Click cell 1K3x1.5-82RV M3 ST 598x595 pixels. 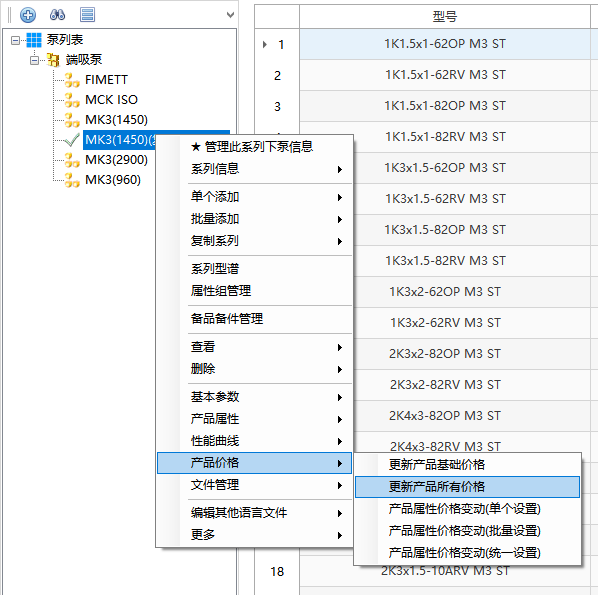click(445, 261)
